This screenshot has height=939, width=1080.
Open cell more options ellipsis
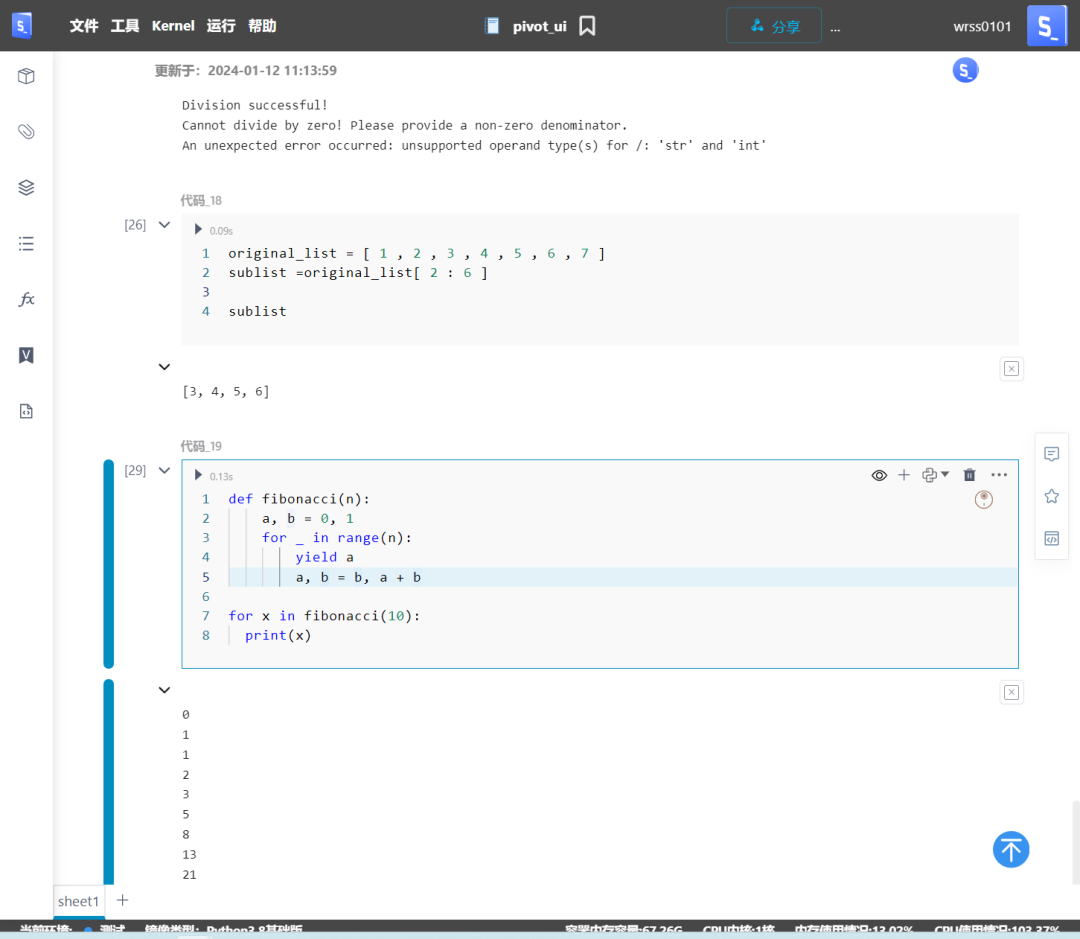(999, 475)
